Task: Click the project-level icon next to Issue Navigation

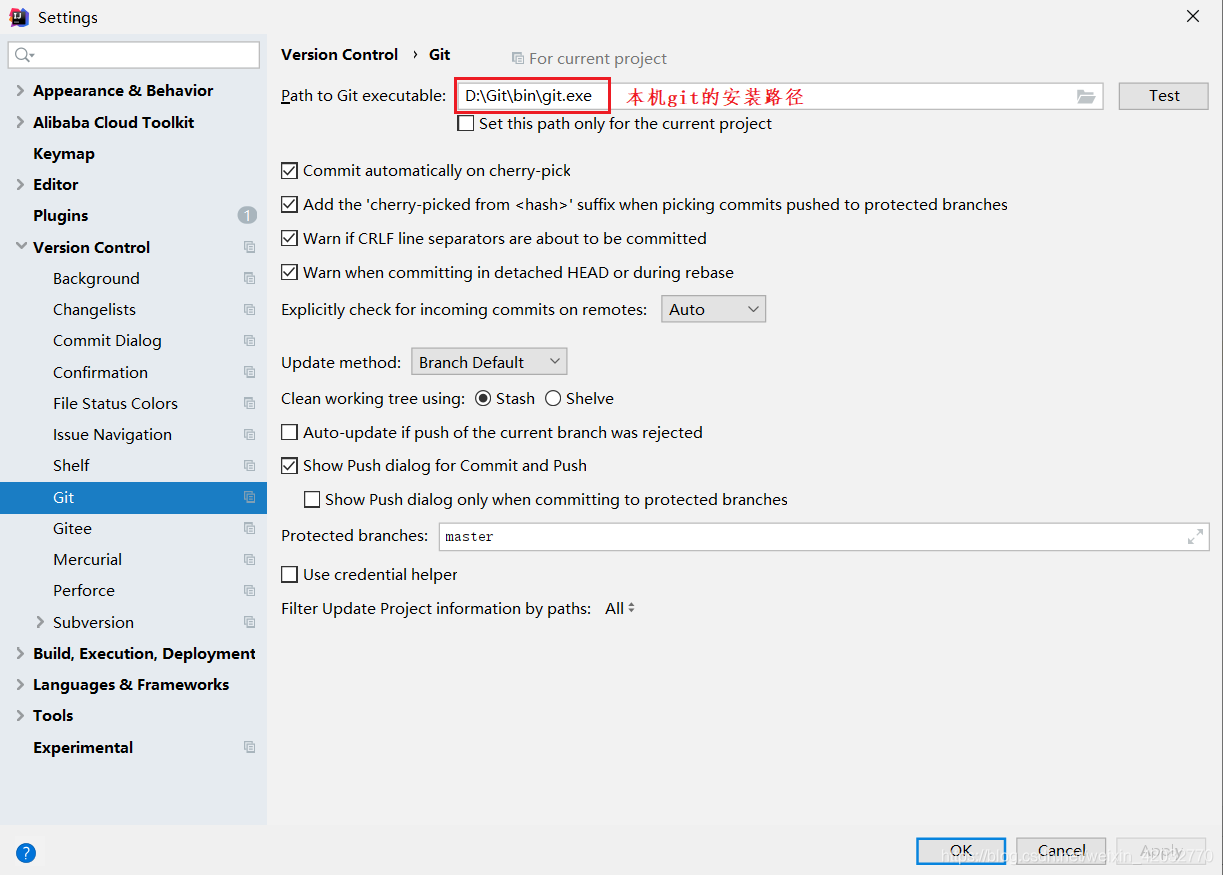Action: pyautogui.click(x=249, y=435)
